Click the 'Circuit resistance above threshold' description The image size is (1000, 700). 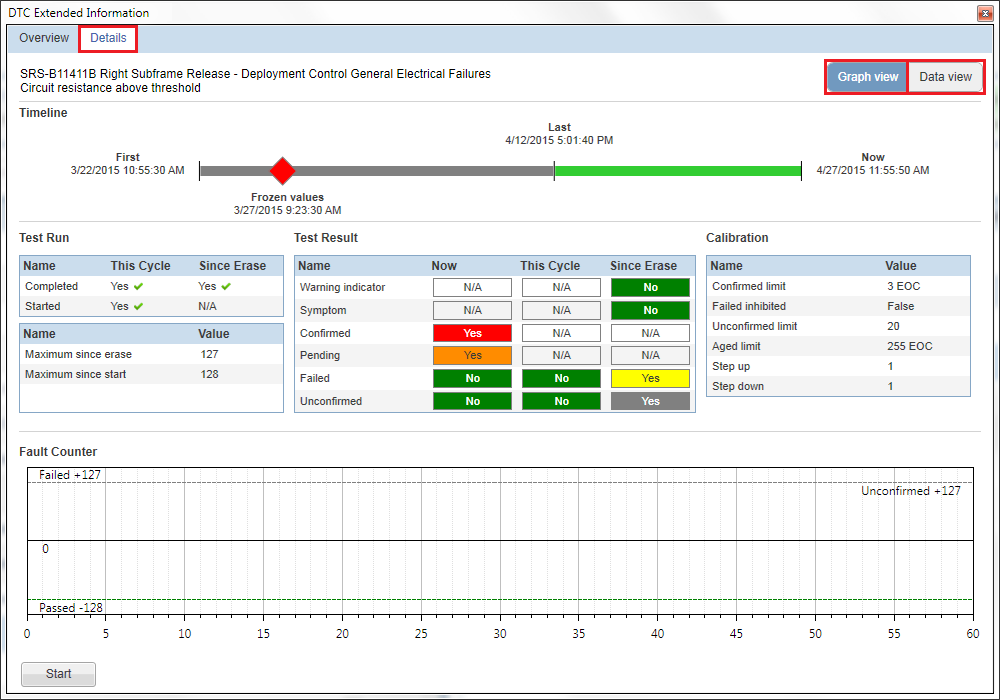(x=110, y=88)
